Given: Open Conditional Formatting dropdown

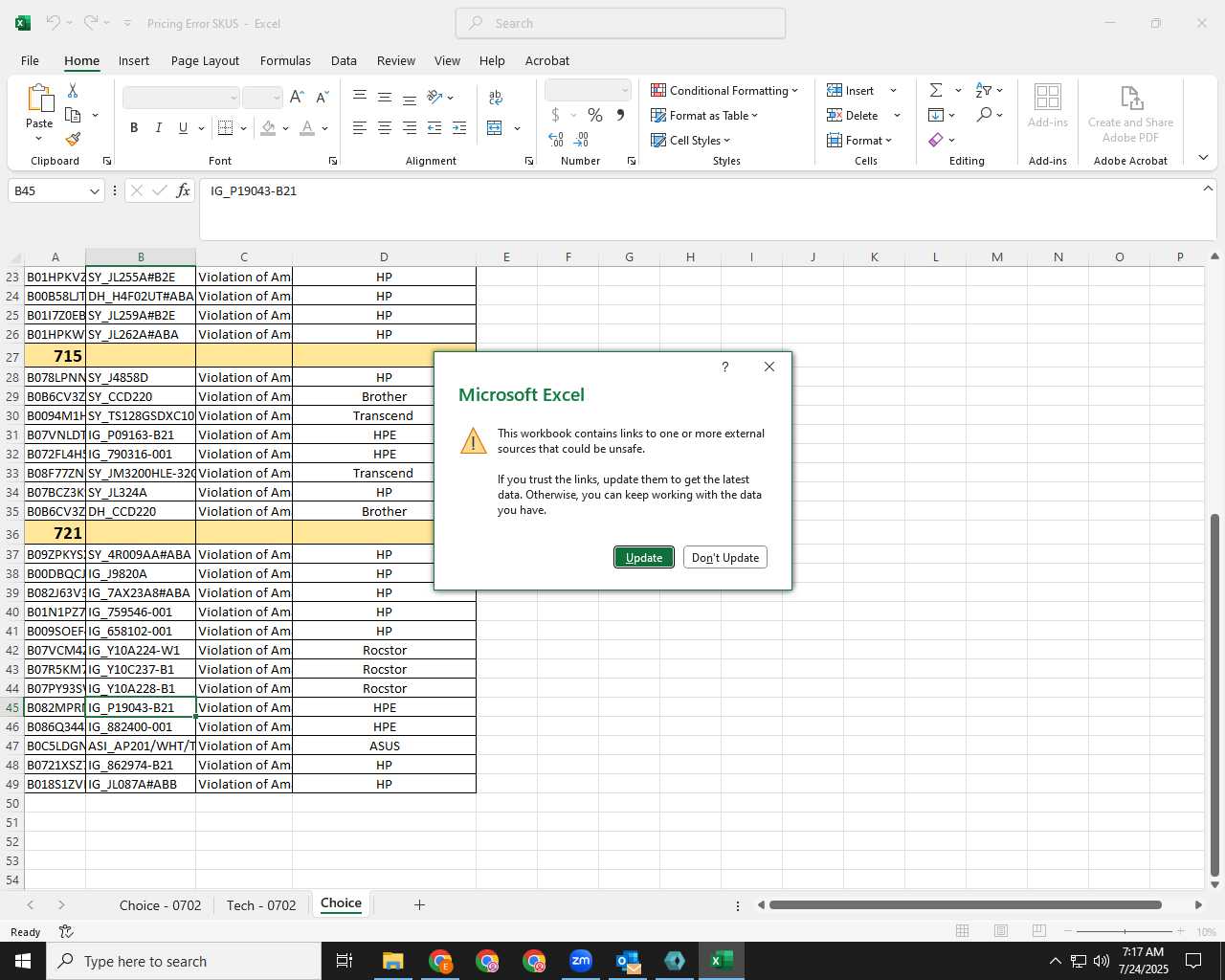Looking at the screenshot, I should (x=724, y=90).
